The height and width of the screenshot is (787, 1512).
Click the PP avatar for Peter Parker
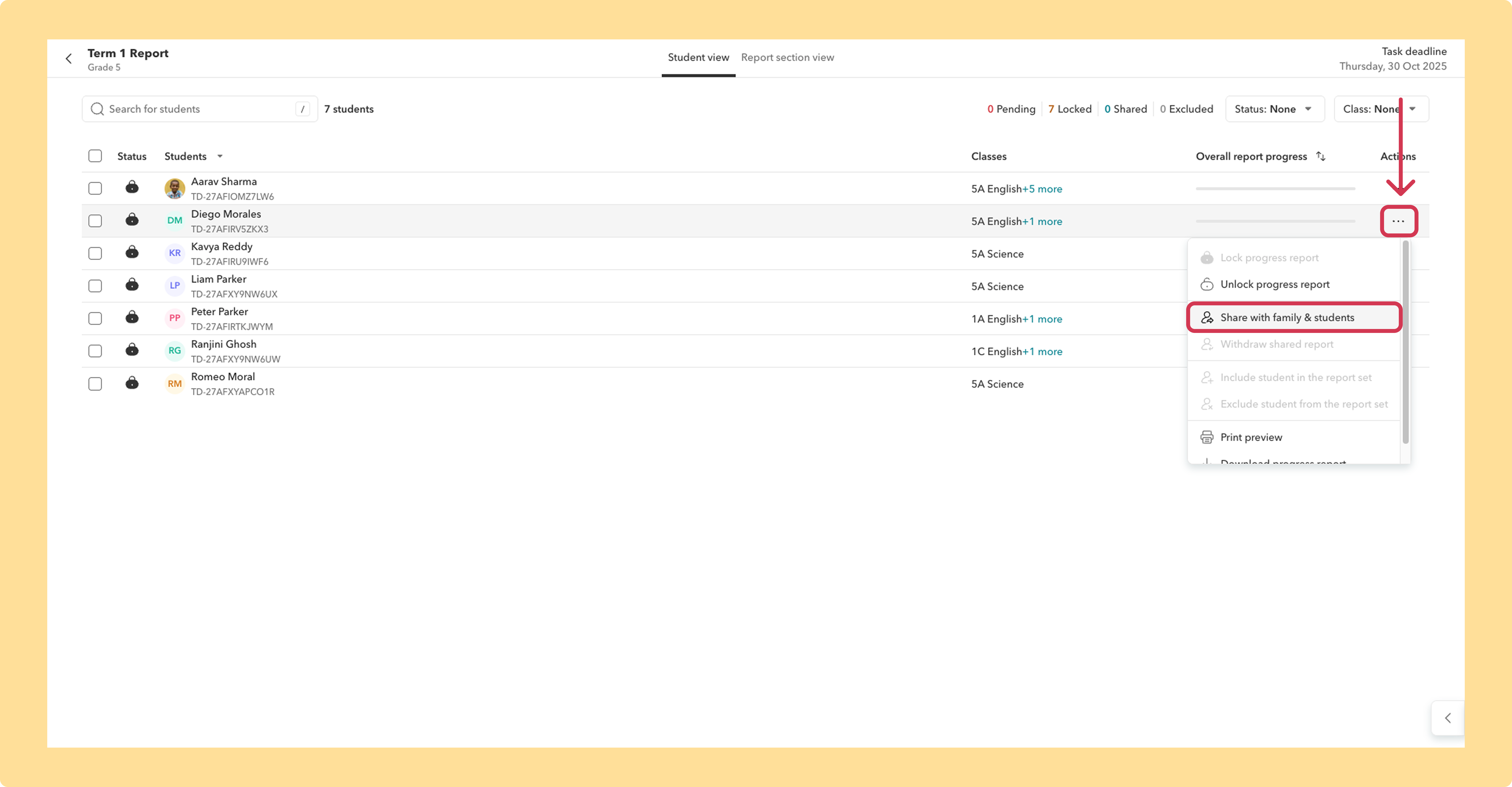coord(175,318)
